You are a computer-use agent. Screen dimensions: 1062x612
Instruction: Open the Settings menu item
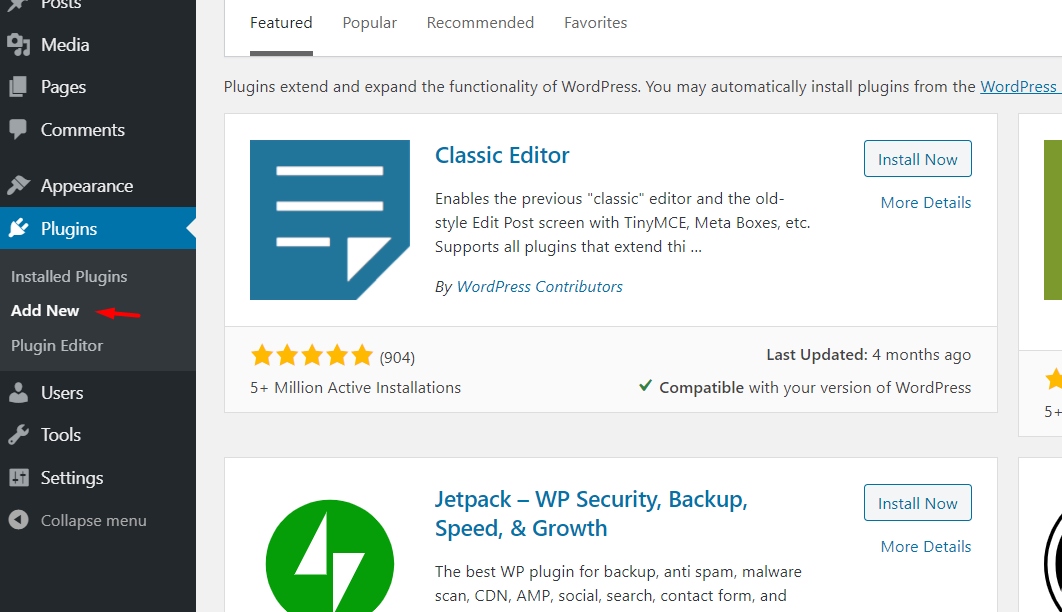tap(98, 477)
